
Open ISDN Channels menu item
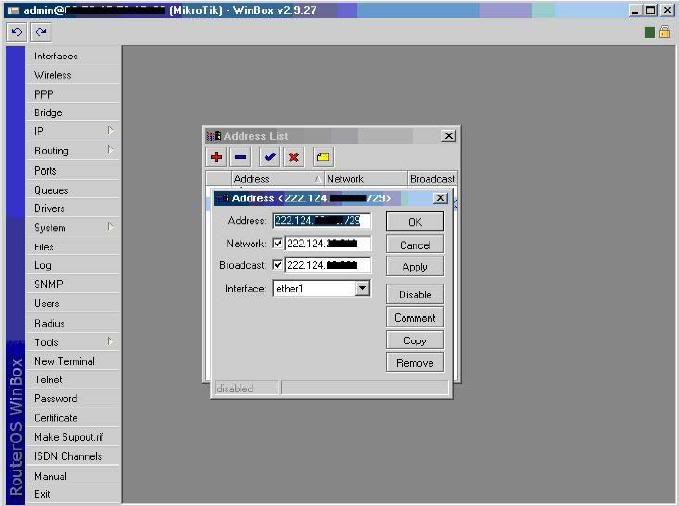(73, 456)
